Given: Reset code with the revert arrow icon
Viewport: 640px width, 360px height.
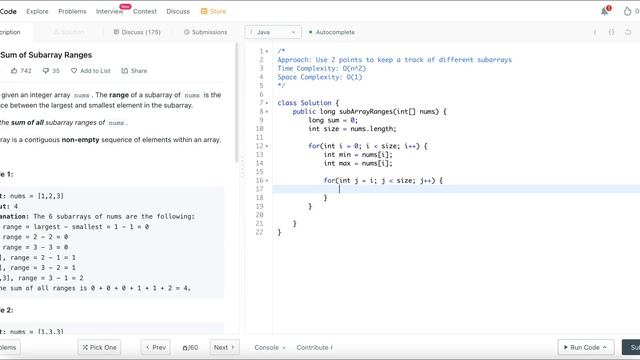Looking at the screenshot, I should click(x=628, y=32).
